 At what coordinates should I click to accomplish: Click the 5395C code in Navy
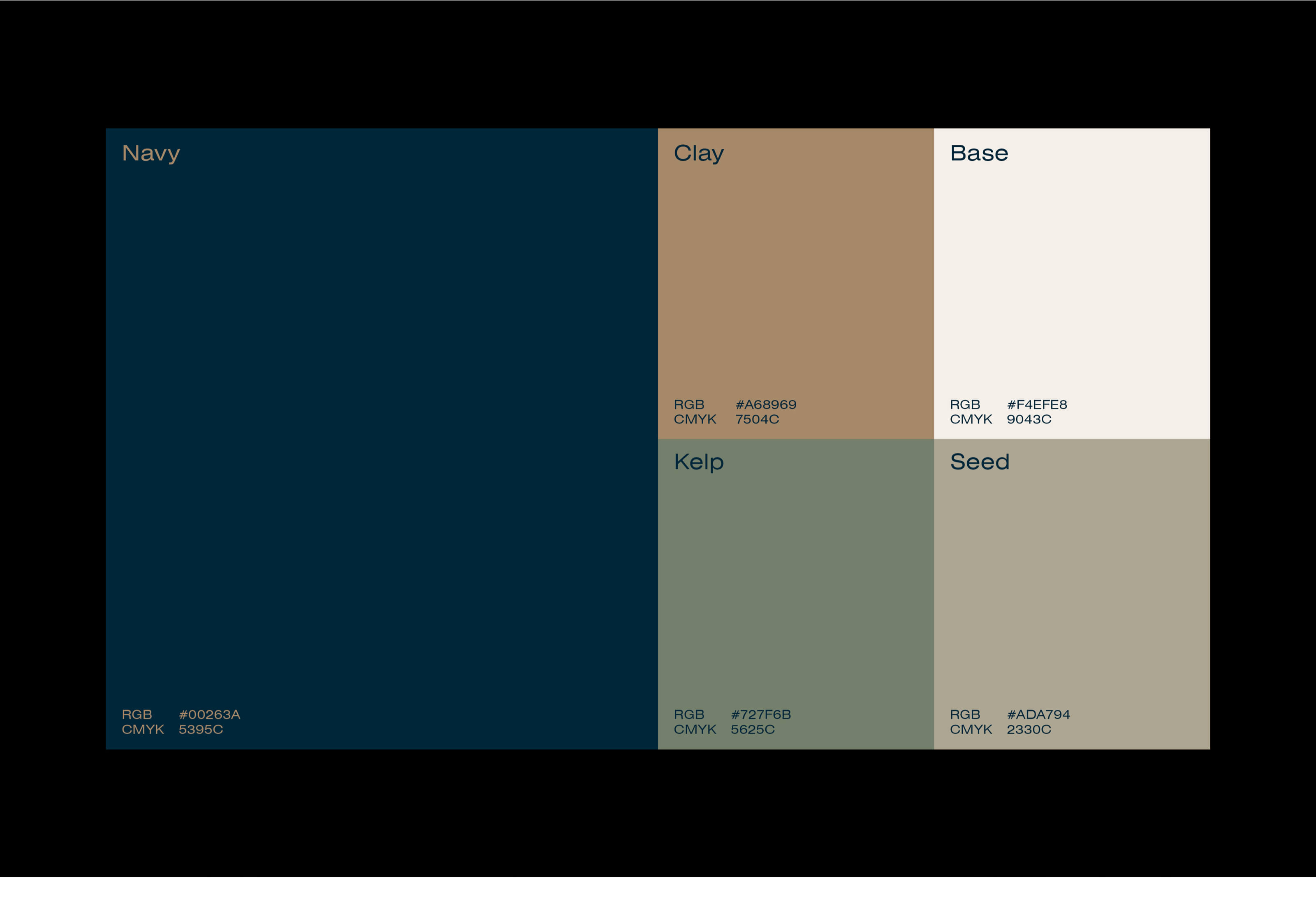201,729
